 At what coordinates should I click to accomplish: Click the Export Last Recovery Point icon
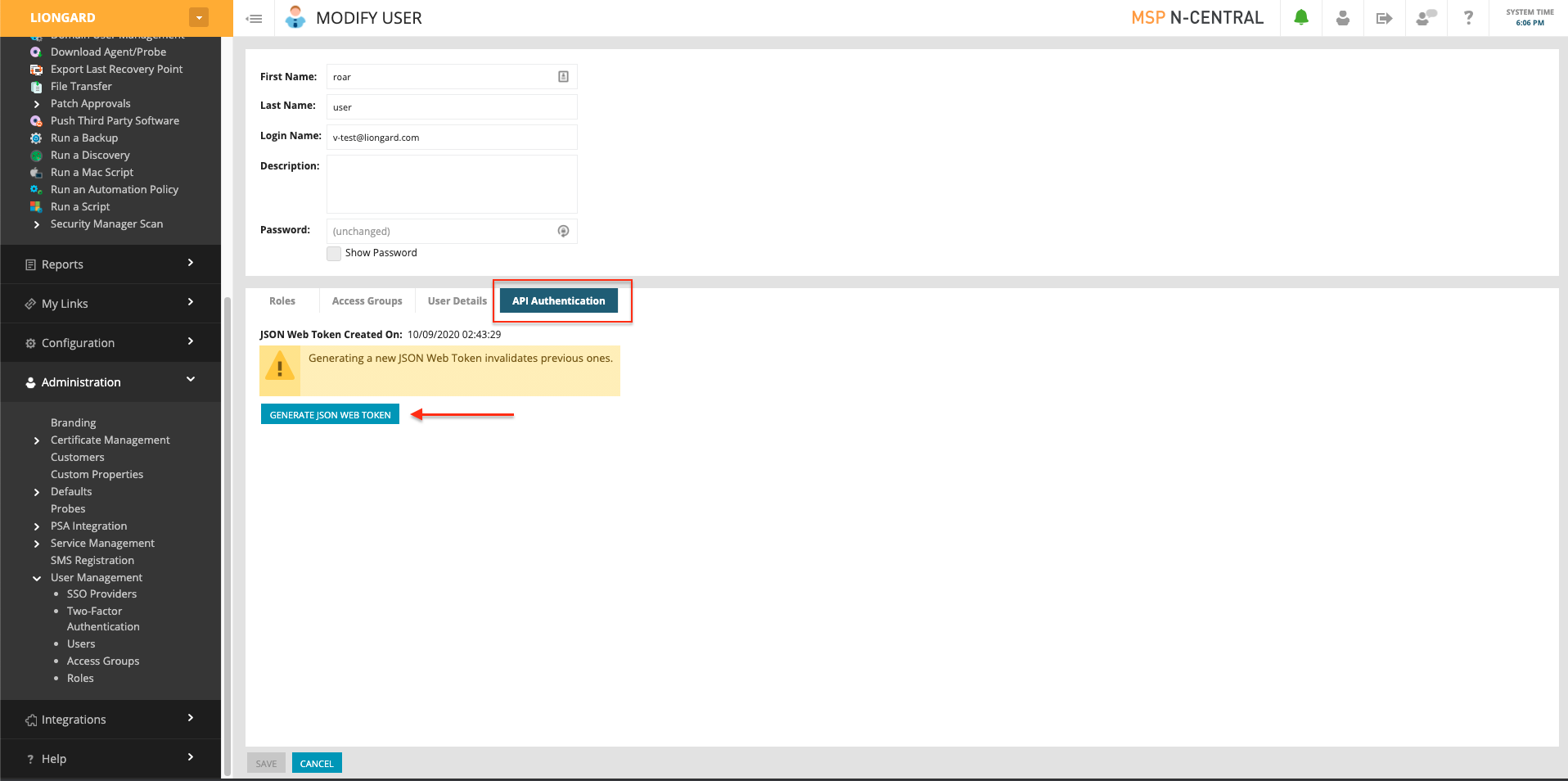pos(36,70)
